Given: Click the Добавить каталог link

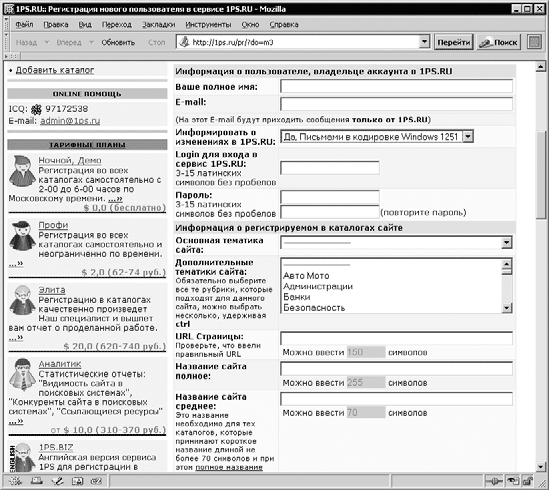Looking at the screenshot, I should point(55,70).
